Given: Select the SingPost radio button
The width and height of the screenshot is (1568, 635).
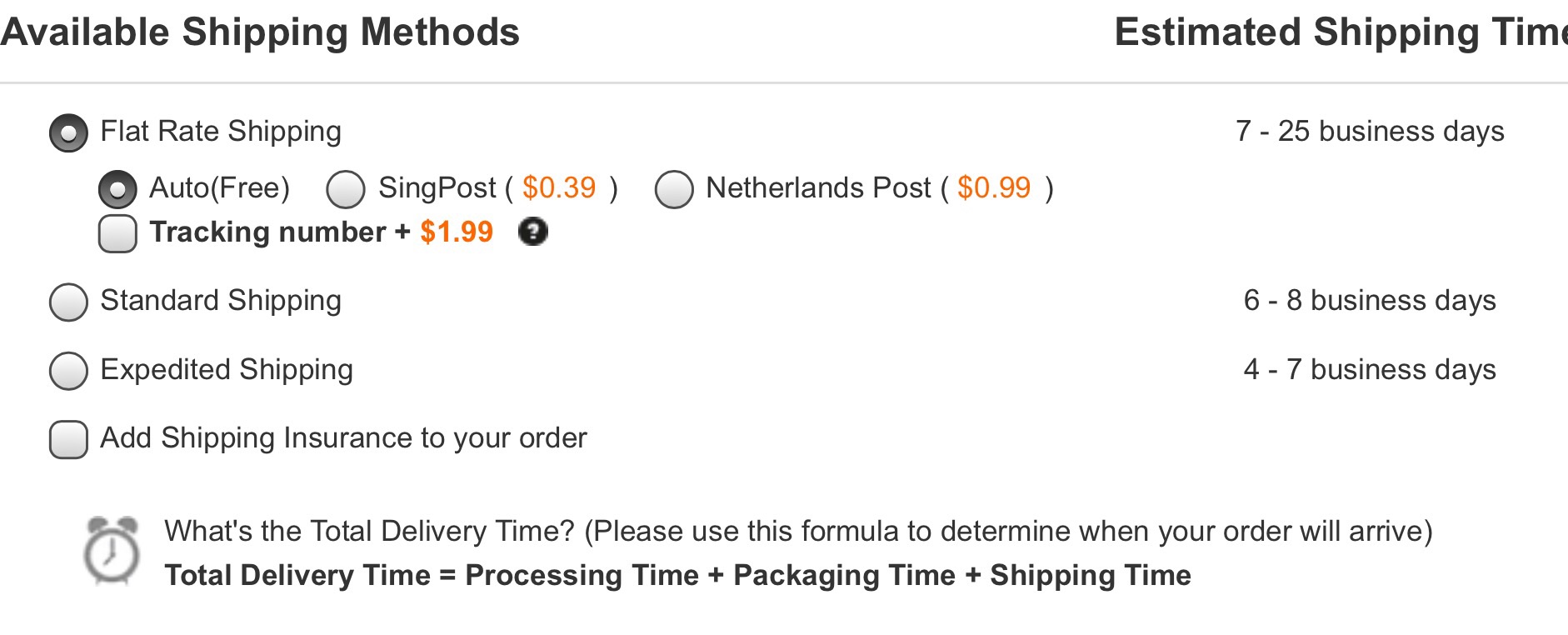Looking at the screenshot, I should tap(346, 189).
